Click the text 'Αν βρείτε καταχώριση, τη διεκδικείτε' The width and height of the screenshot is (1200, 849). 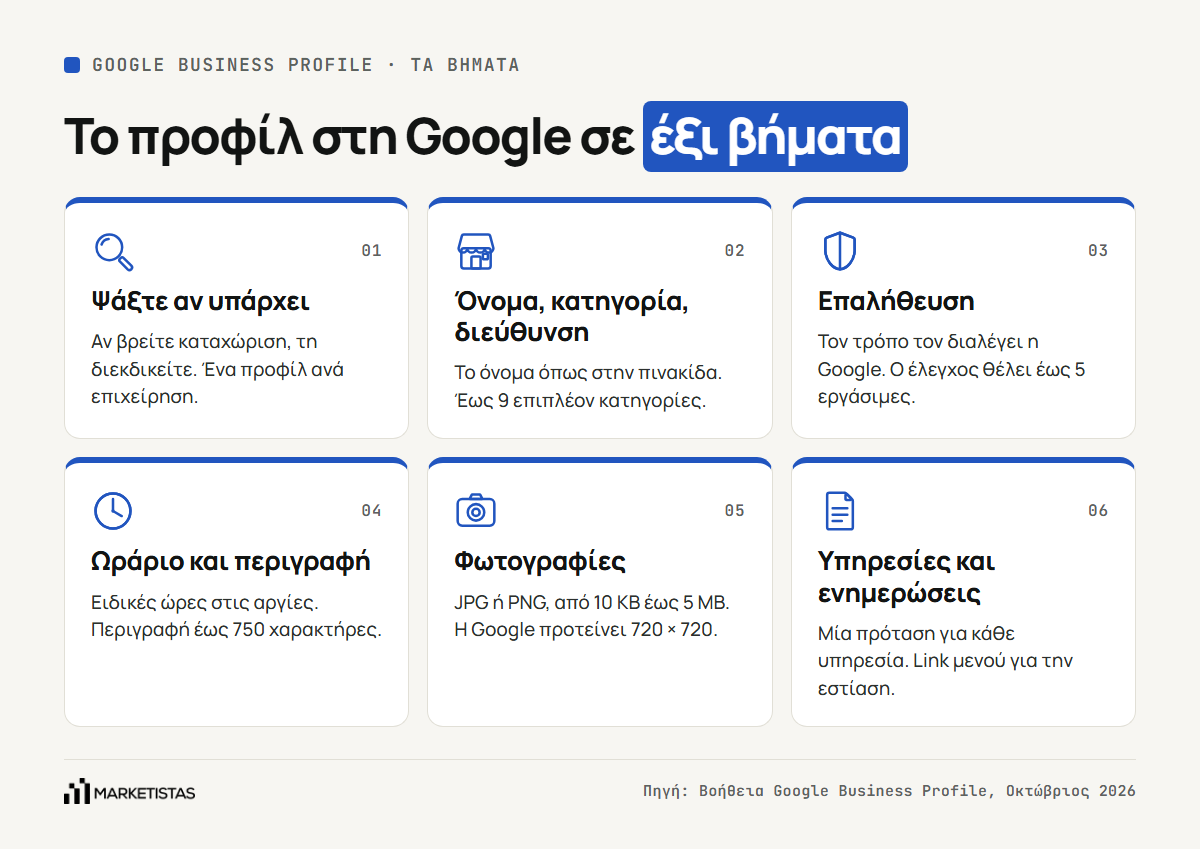click(x=204, y=355)
